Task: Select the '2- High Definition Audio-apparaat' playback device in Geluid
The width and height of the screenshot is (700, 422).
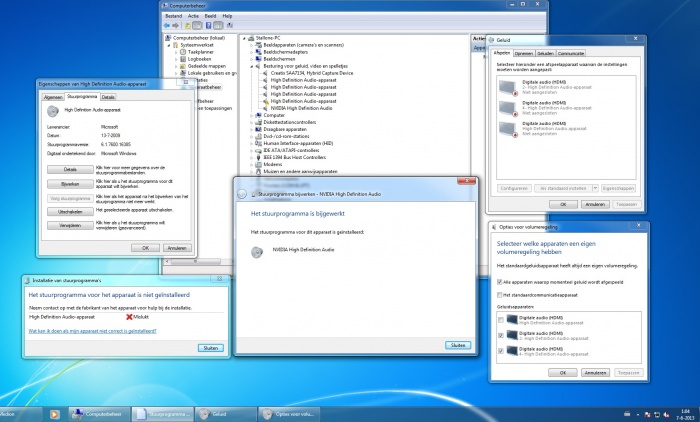Action: (x=566, y=87)
